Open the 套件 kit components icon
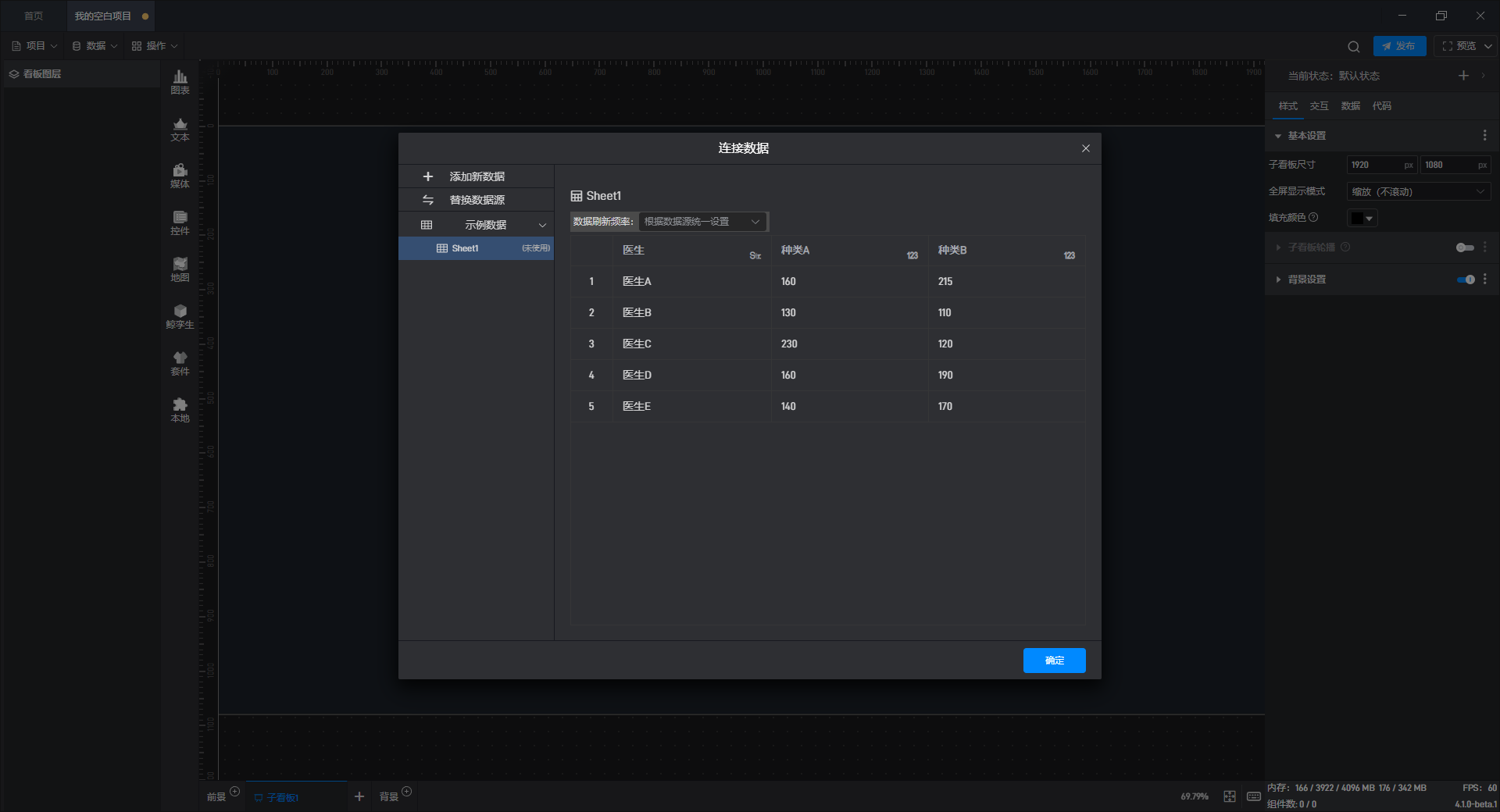This screenshot has width=1500, height=812. (180, 363)
